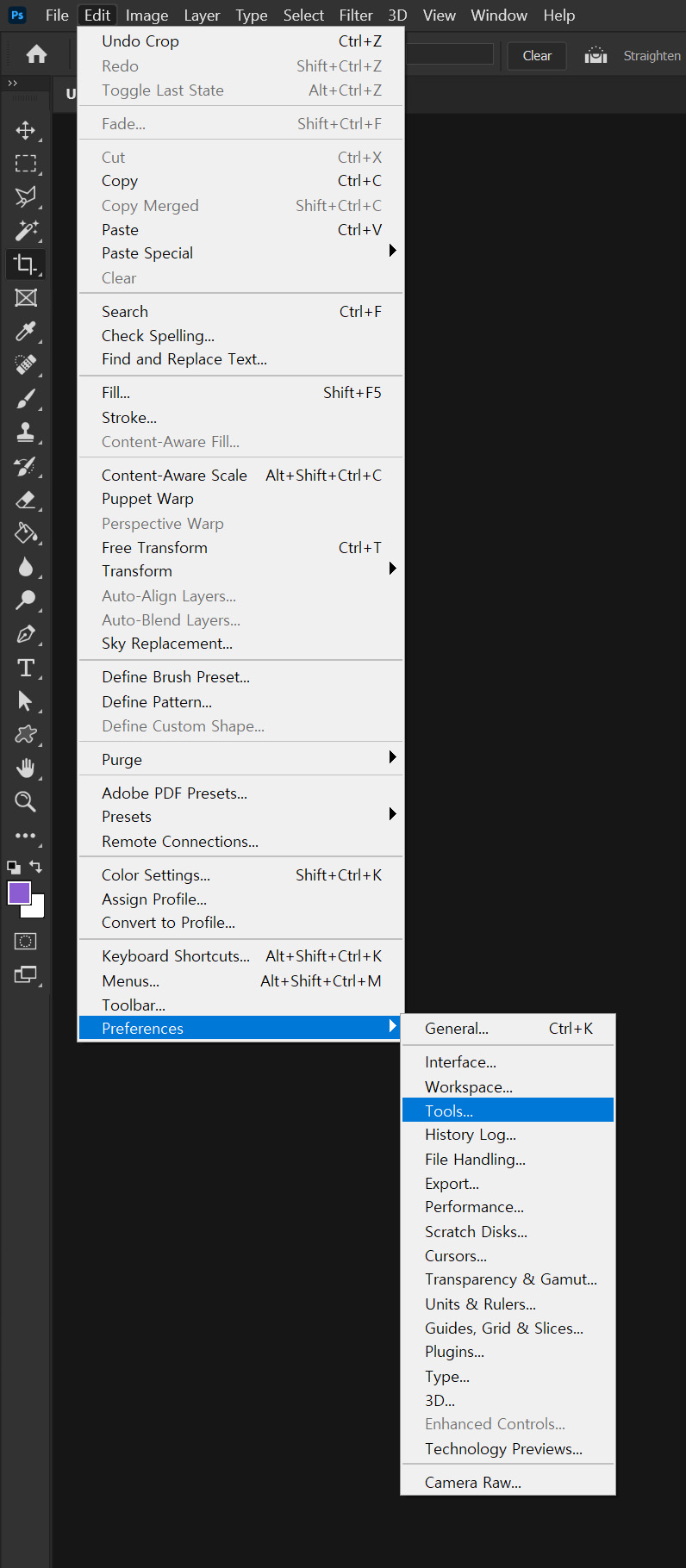Reset default foreground and background colors

(13, 867)
